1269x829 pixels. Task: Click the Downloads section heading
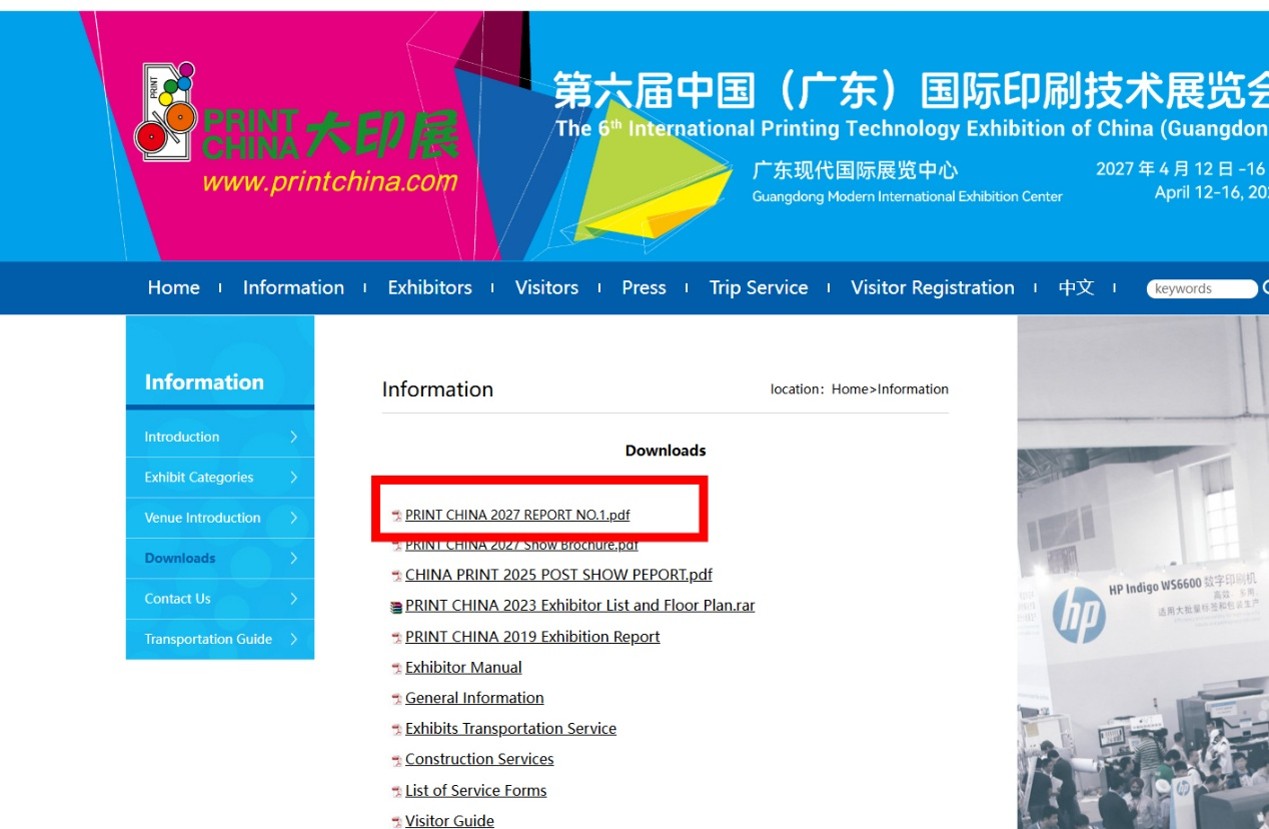[666, 451]
